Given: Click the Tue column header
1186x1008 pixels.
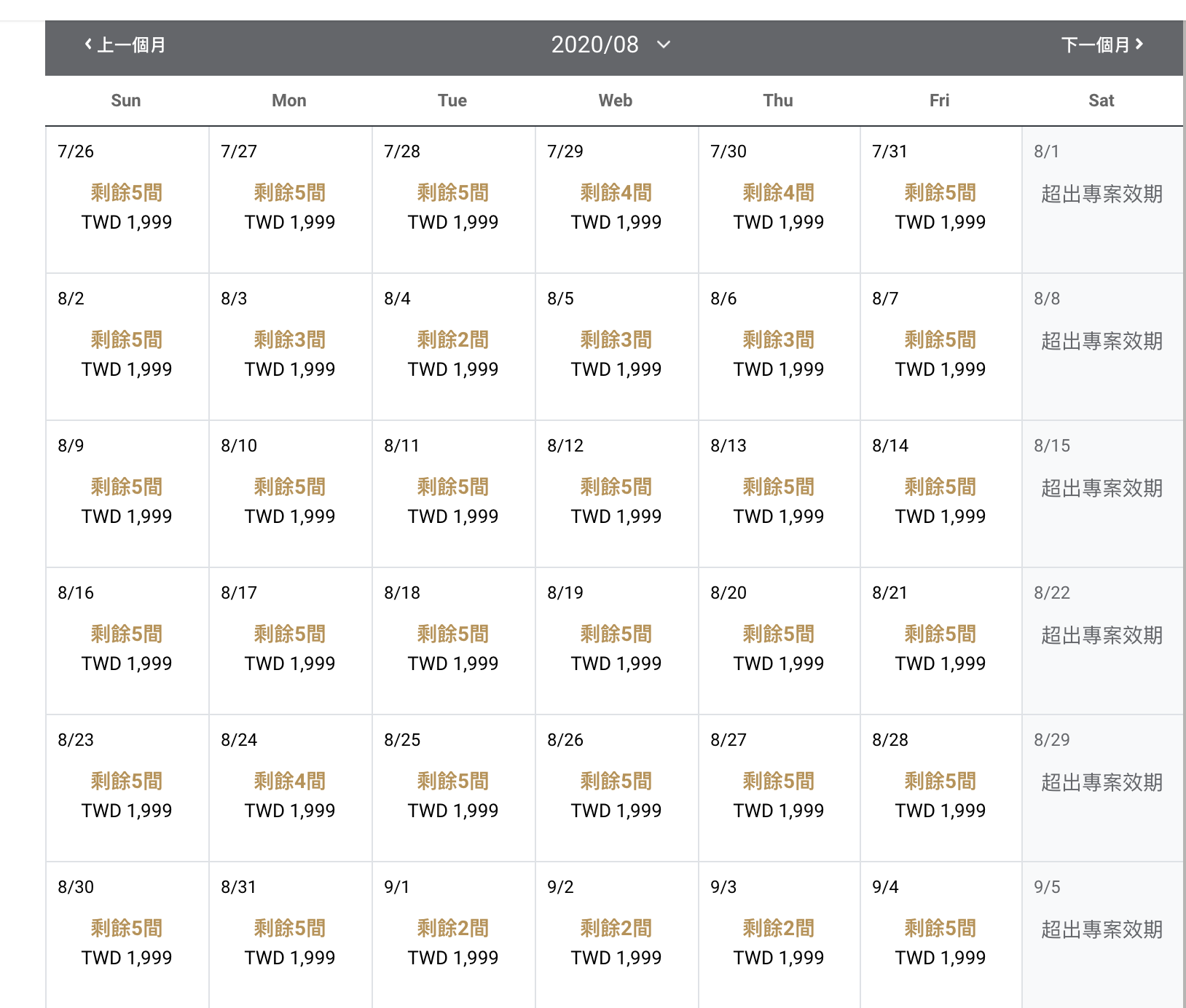Looking at the screenshot, I should (x=452, y=101).
